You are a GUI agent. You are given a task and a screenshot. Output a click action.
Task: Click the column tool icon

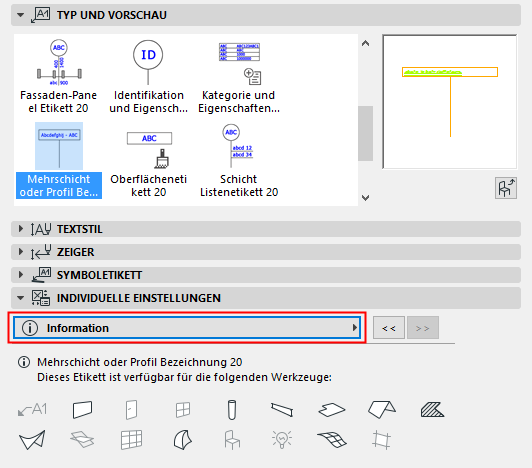coord(232,410)
